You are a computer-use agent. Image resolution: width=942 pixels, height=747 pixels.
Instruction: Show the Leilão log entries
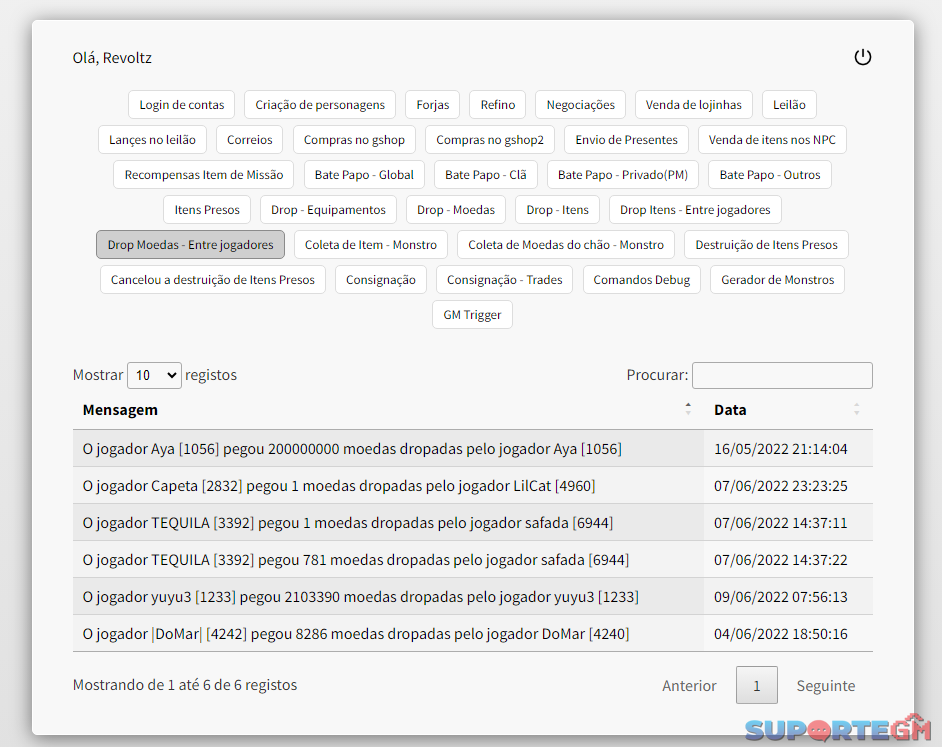(789, 105)
